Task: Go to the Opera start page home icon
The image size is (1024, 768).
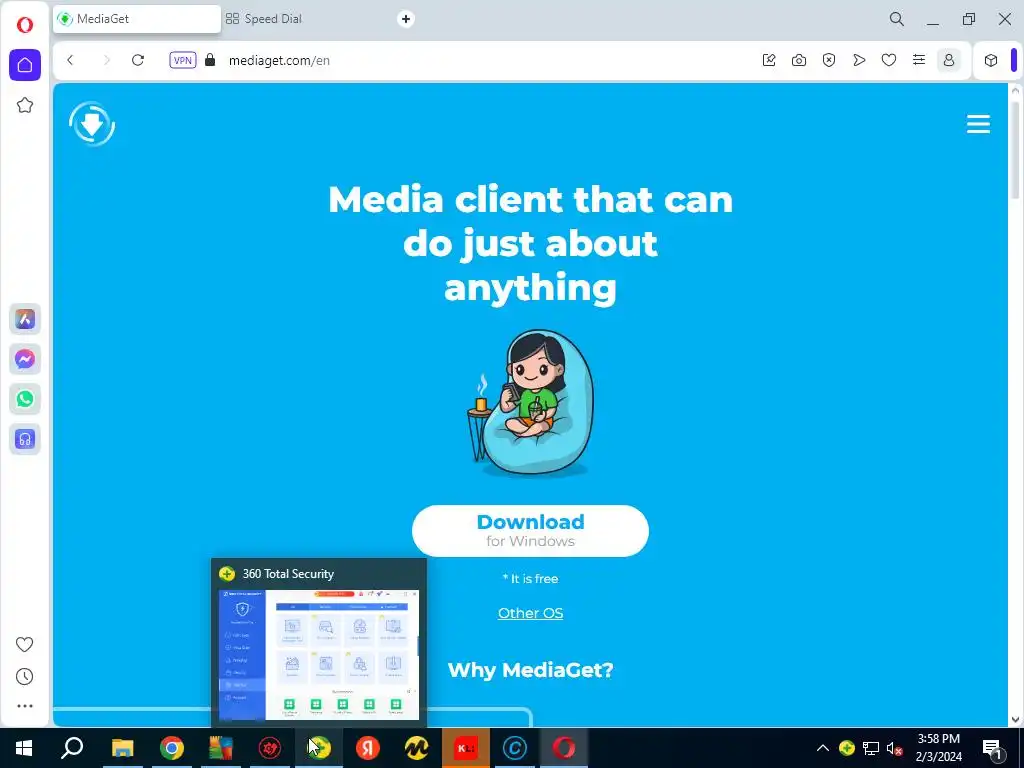Action: coord(25,65)
